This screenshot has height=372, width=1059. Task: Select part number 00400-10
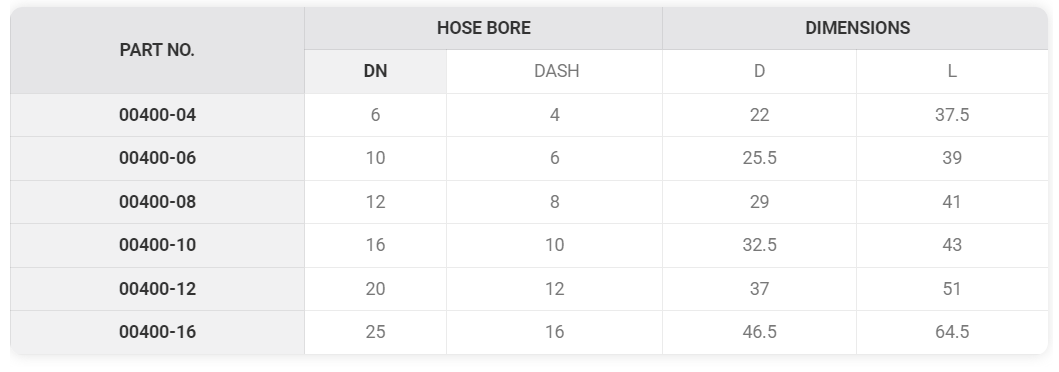[x=157, y=245]
